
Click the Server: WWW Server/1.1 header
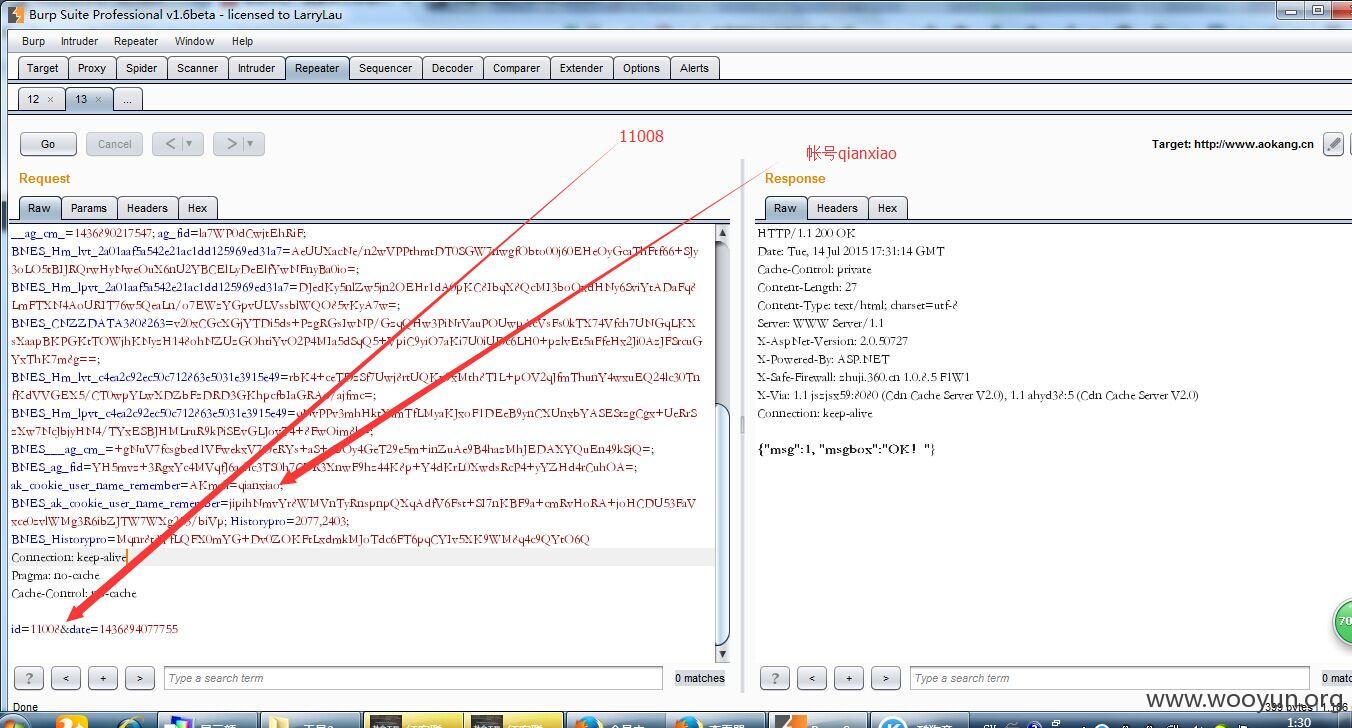821,323
